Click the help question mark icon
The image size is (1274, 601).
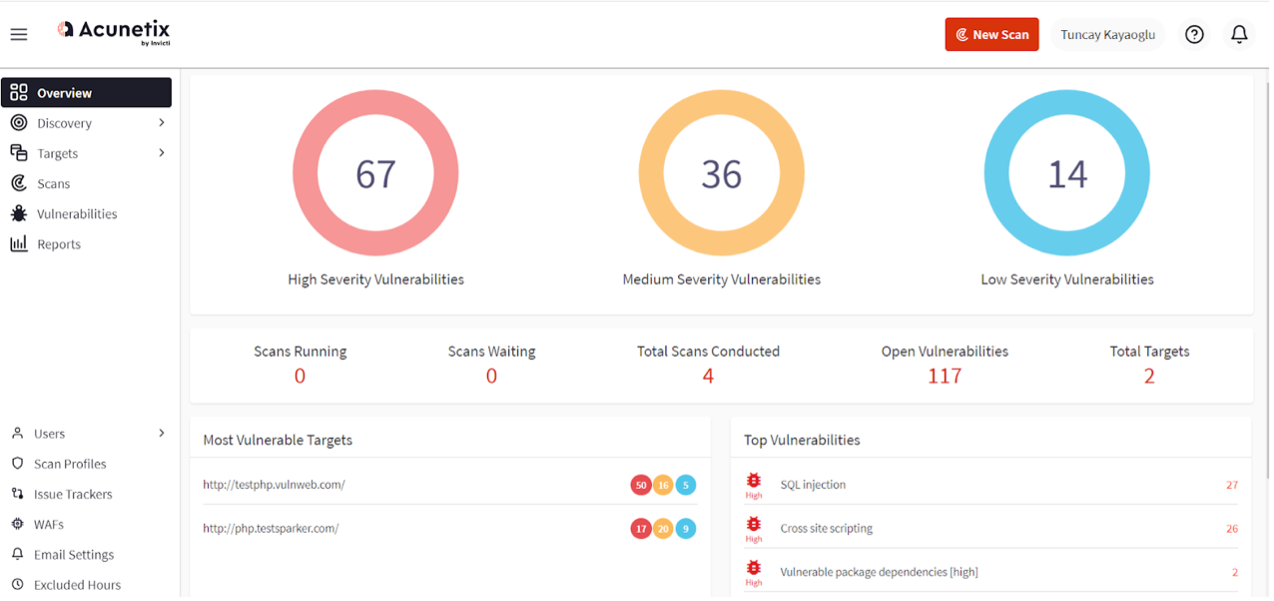pos(1194,35)
